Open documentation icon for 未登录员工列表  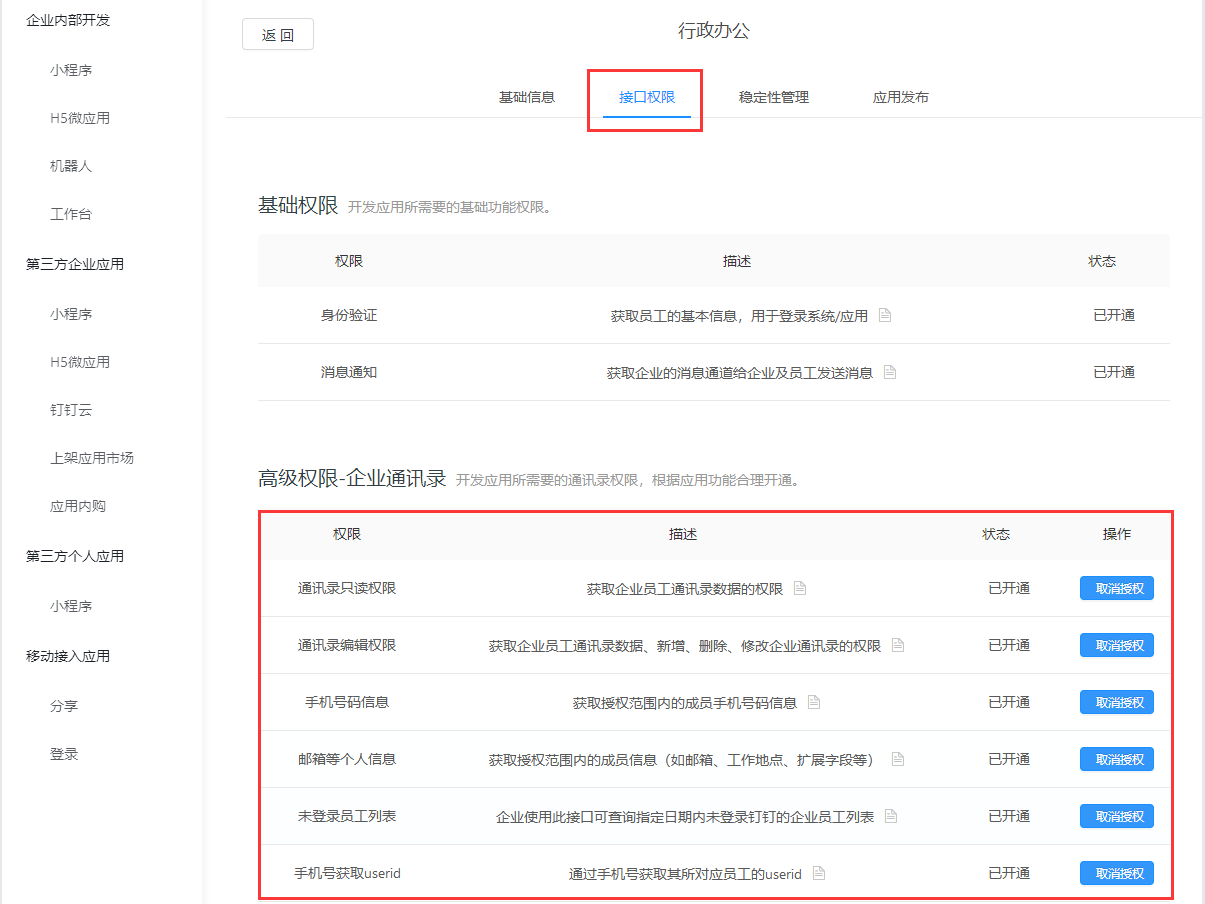(x=891, y=816)
